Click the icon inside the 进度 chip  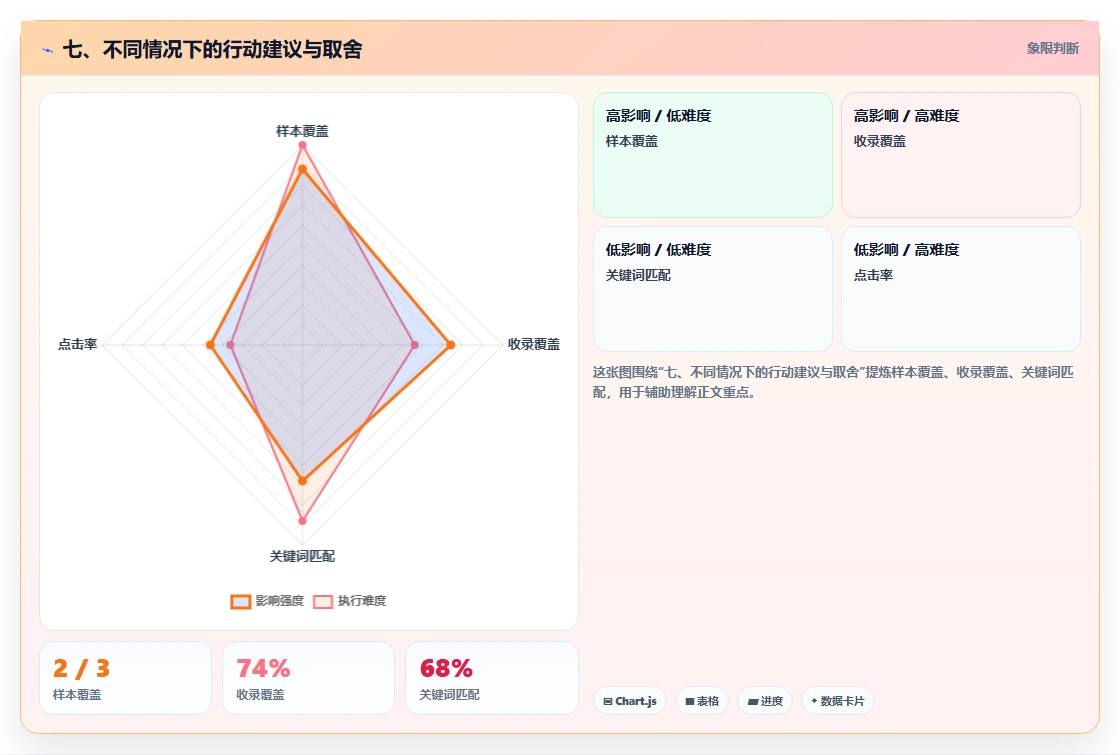[752, 701]
